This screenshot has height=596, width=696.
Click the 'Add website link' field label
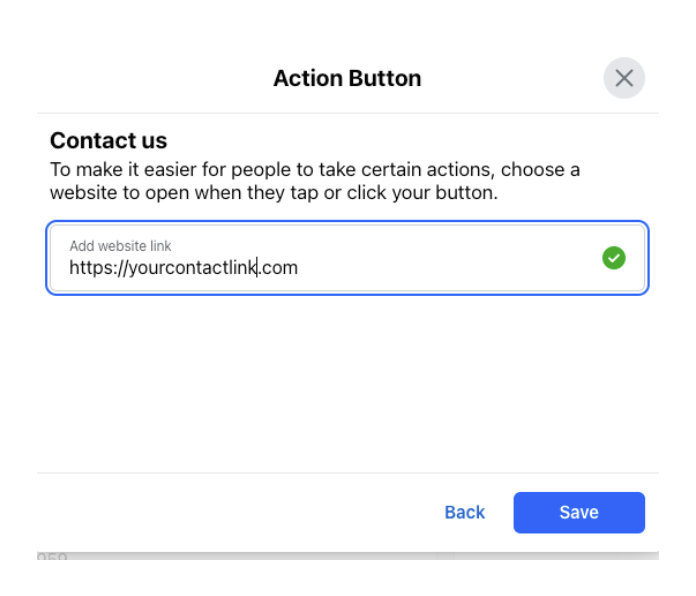point(120,246)
